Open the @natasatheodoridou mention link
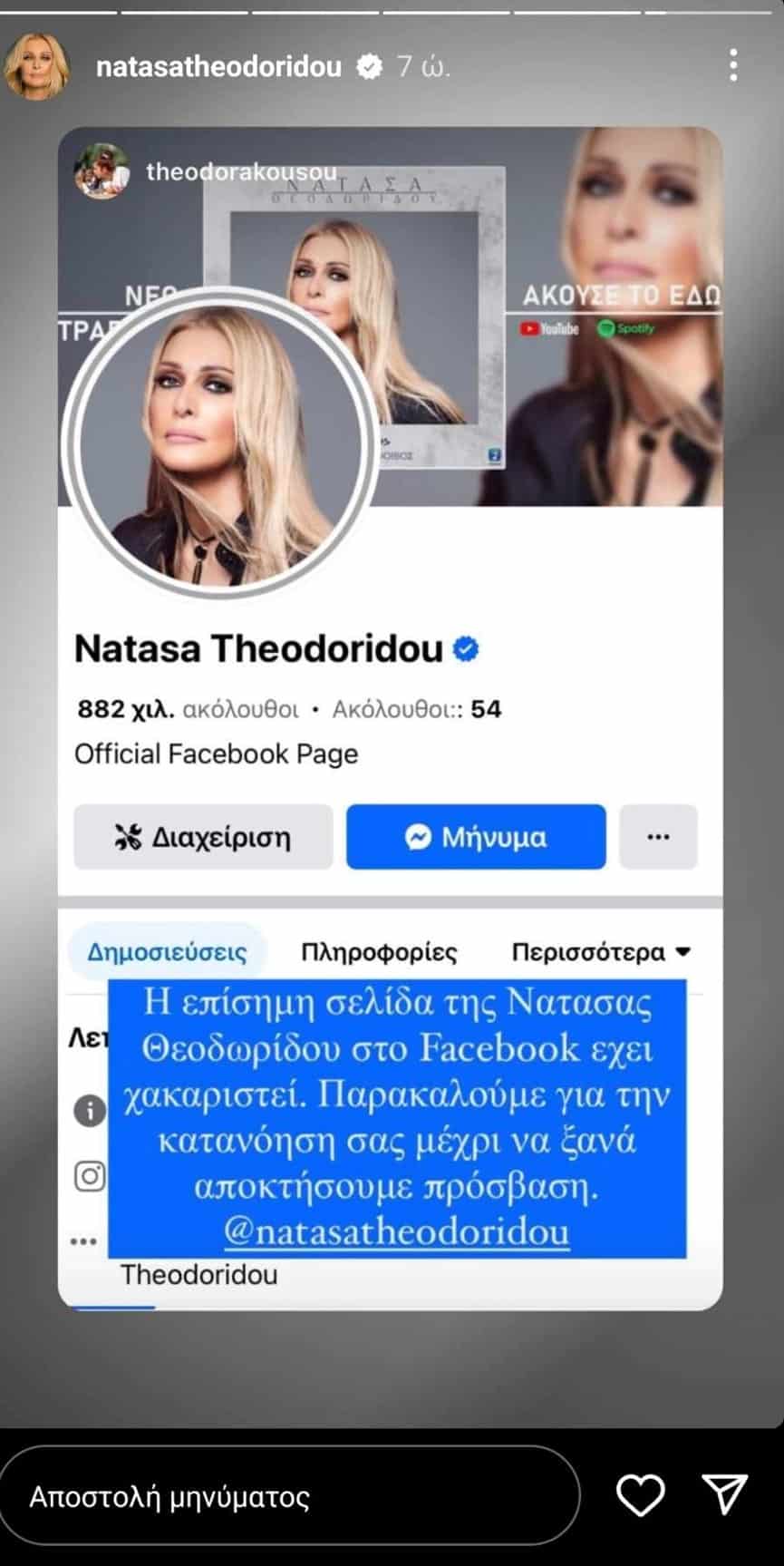This screenshot has width=784, height=1566. [397, 1232]
